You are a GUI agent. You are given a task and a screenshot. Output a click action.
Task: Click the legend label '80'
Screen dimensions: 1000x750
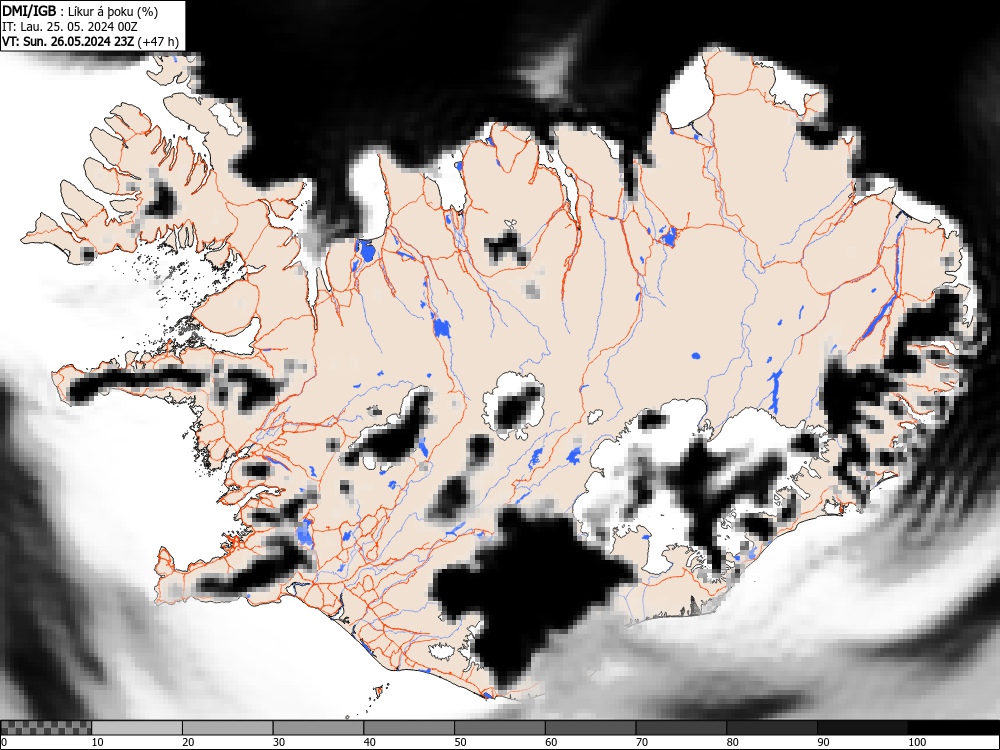(x=732, y=742)
